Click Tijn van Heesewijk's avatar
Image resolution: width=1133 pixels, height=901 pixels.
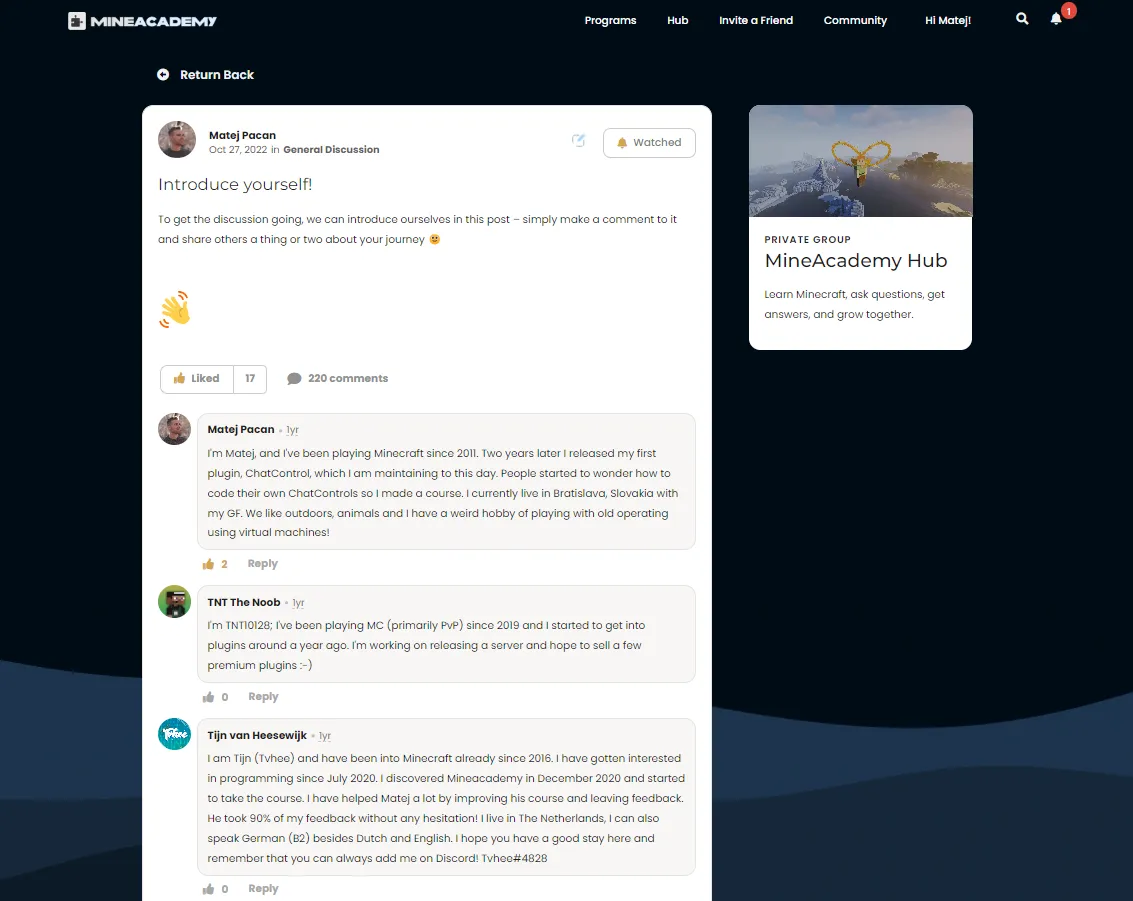(174, 734)
